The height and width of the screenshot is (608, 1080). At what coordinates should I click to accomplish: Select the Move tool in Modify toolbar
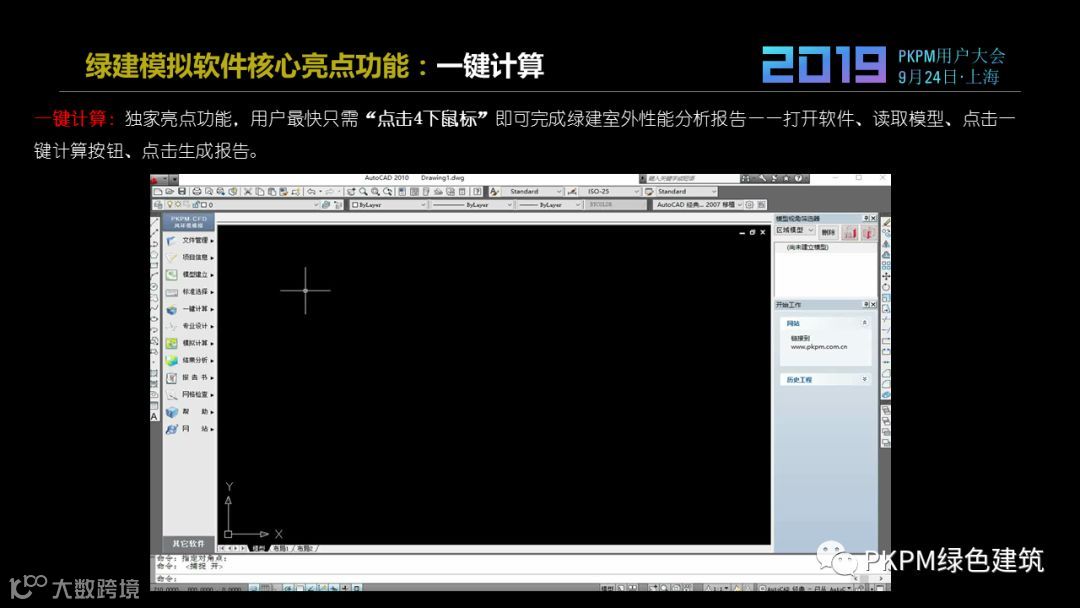[886, 277]
